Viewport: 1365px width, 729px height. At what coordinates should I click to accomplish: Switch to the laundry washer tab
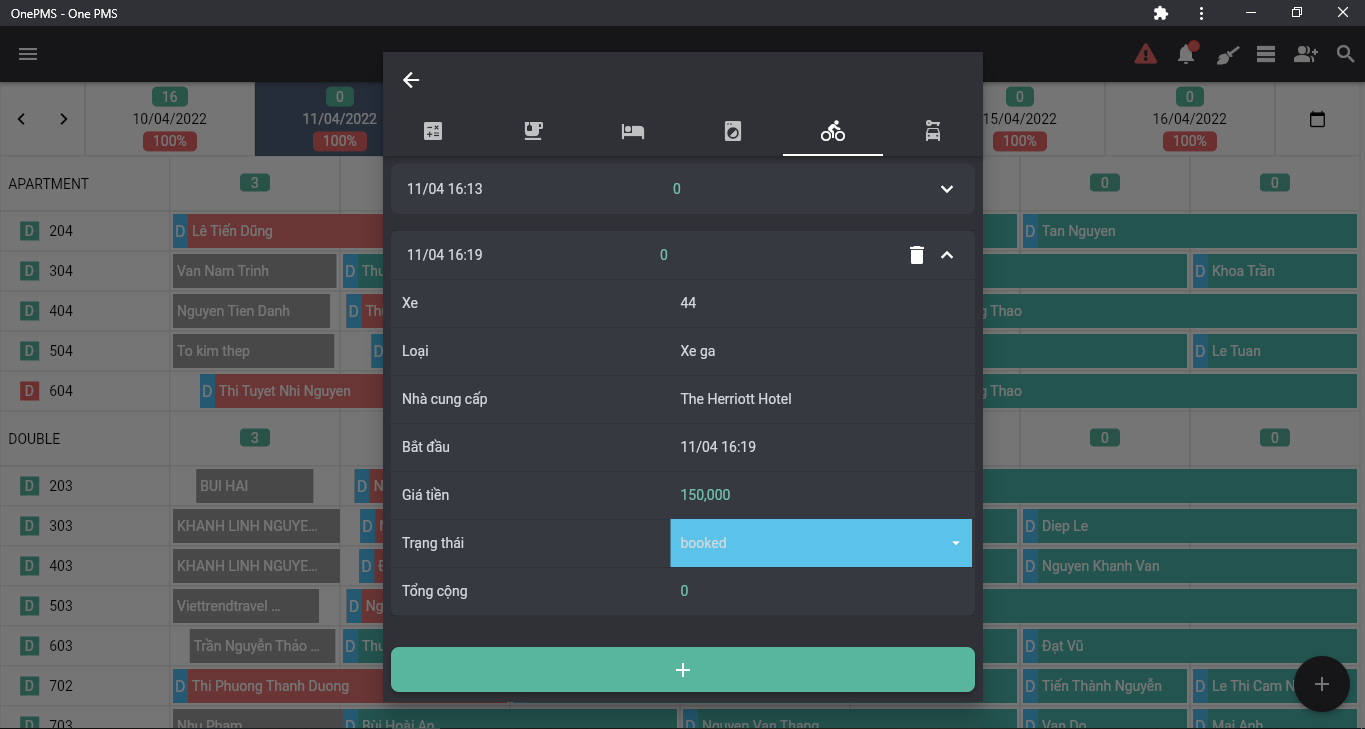coord(733,131)
